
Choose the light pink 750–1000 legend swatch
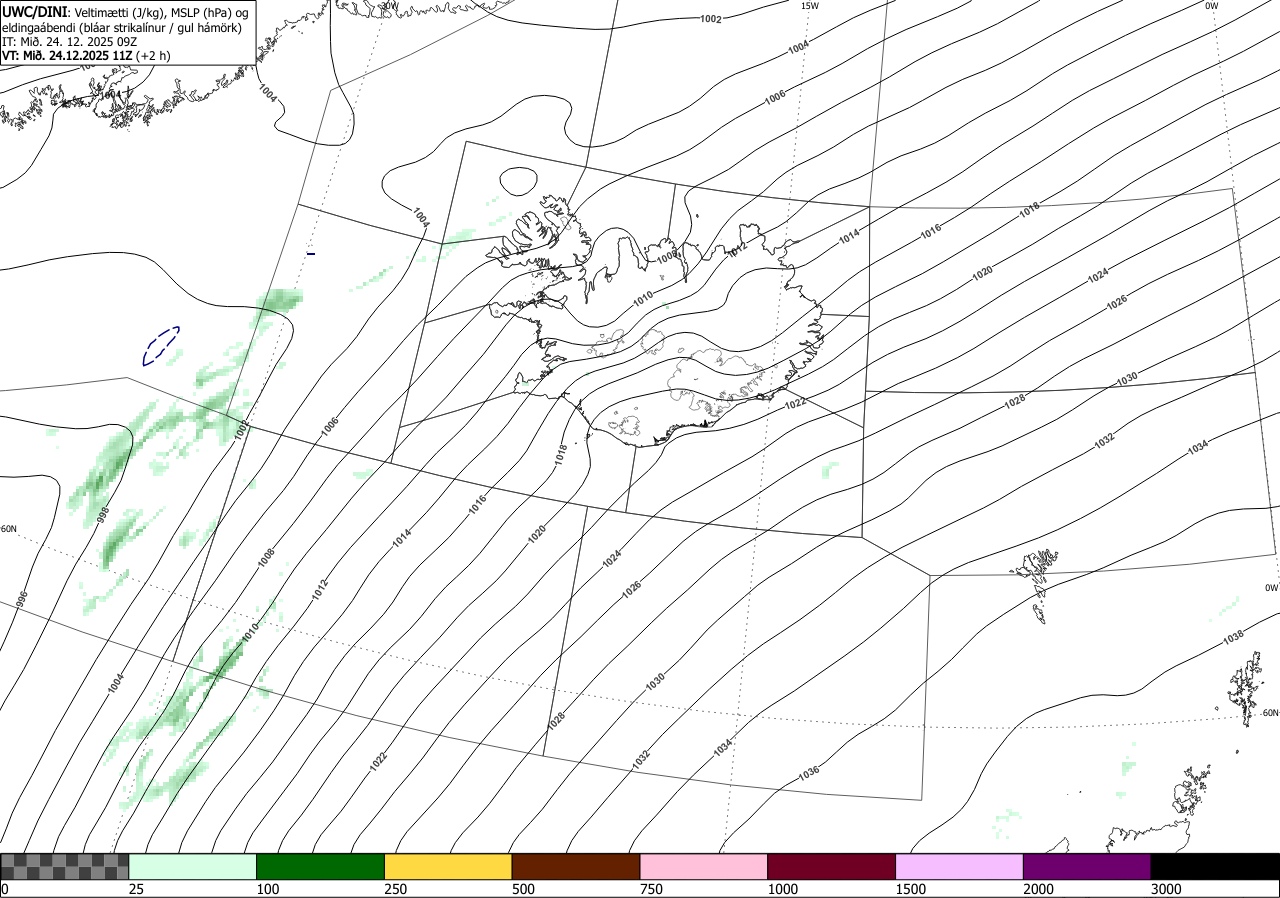tap(704, 866)
